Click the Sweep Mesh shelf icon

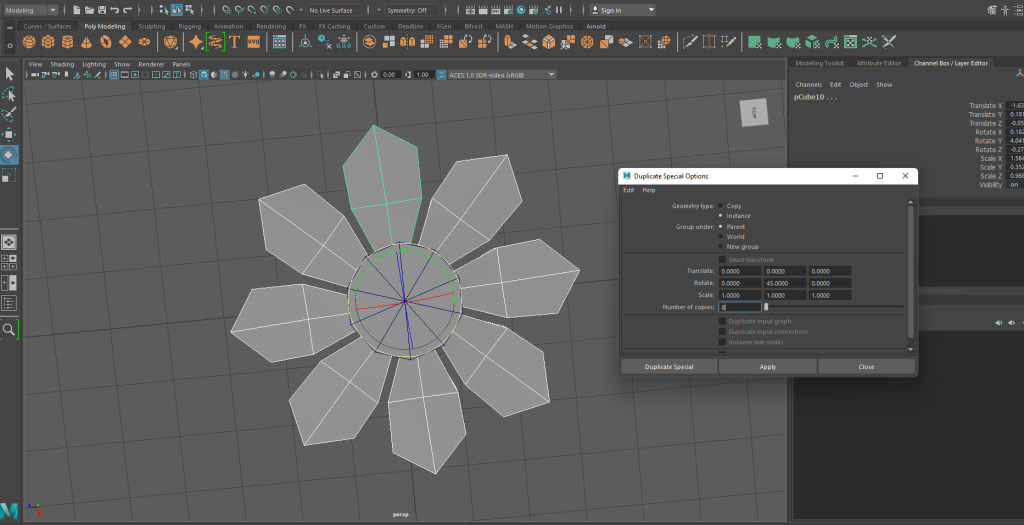[x=216, y=42]
